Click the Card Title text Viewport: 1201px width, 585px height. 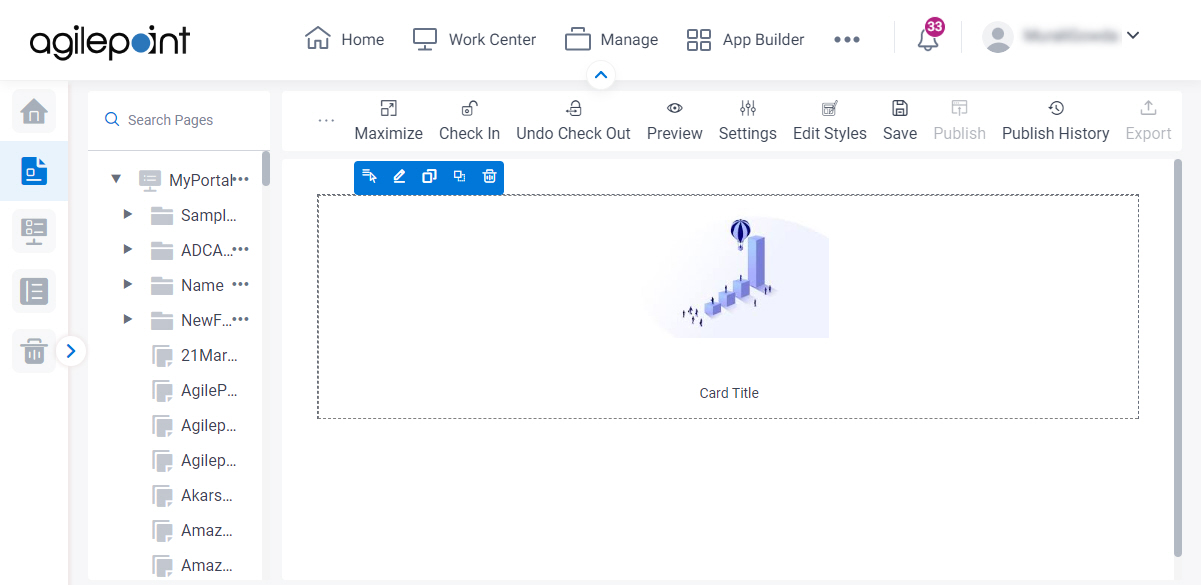[729, 393]
